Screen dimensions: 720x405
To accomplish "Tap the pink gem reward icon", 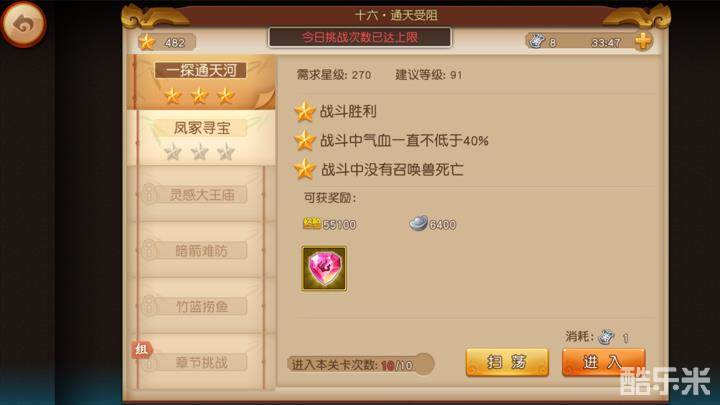I will click(x=324, y=269).
